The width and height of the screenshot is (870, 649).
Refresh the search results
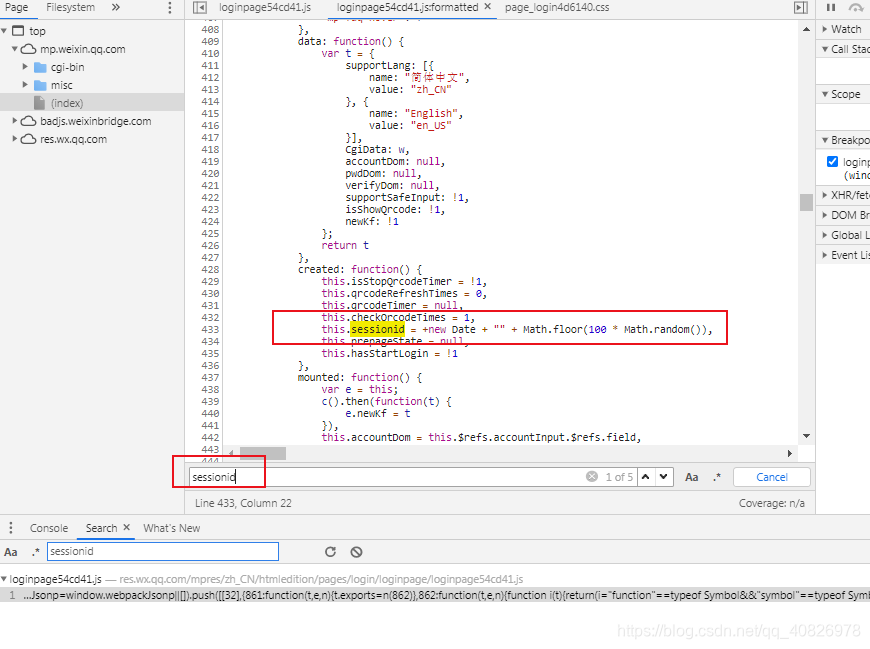(x=331, y=552)
